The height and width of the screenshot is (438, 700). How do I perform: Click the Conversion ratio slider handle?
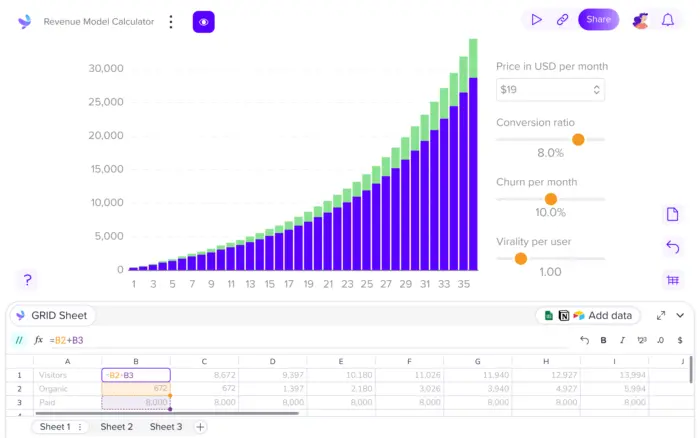pyautogui.click(x=578, y=140)
